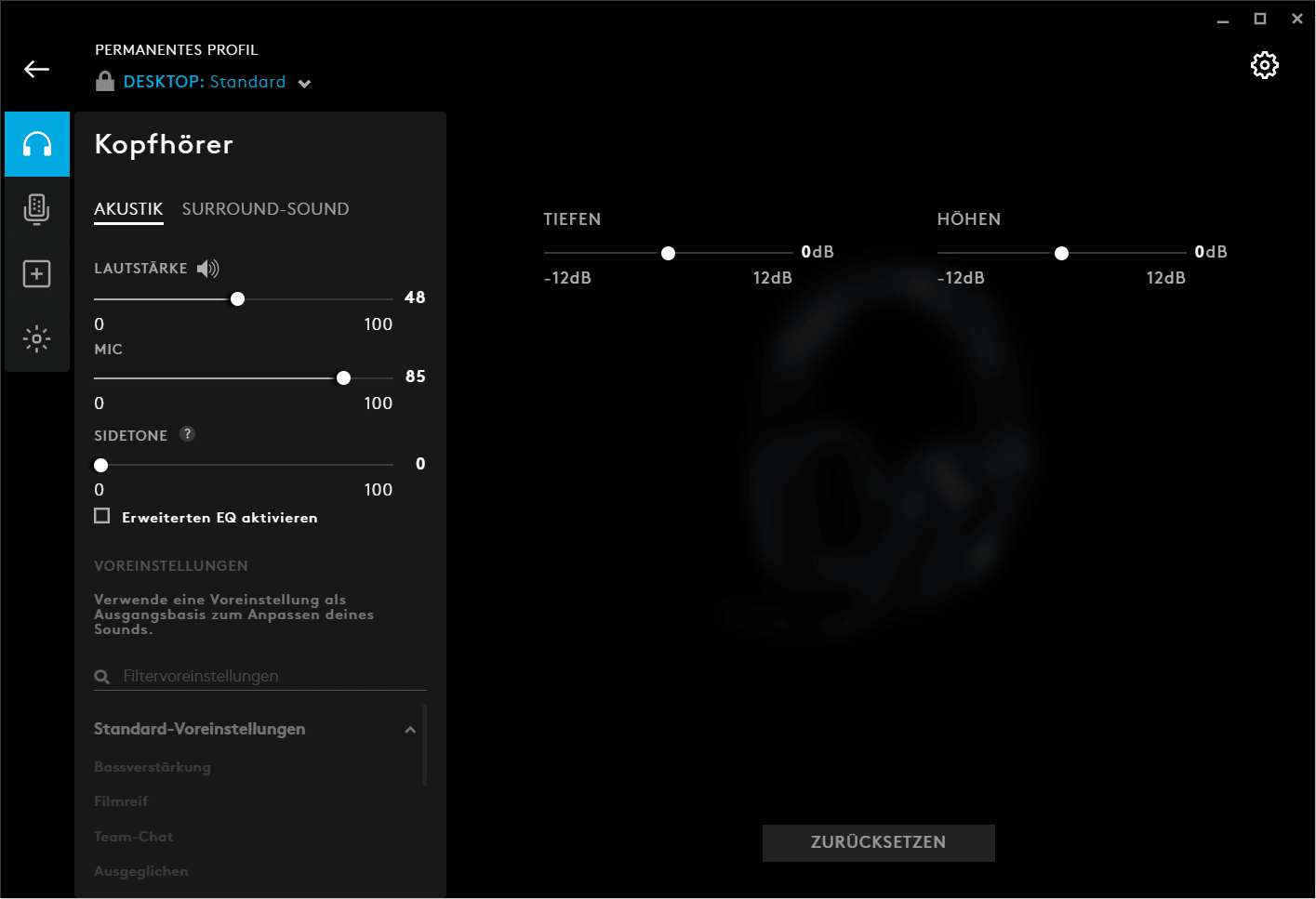Click the back arrow icon
This screenshot has width=1316, height=899.
point(36,70)
